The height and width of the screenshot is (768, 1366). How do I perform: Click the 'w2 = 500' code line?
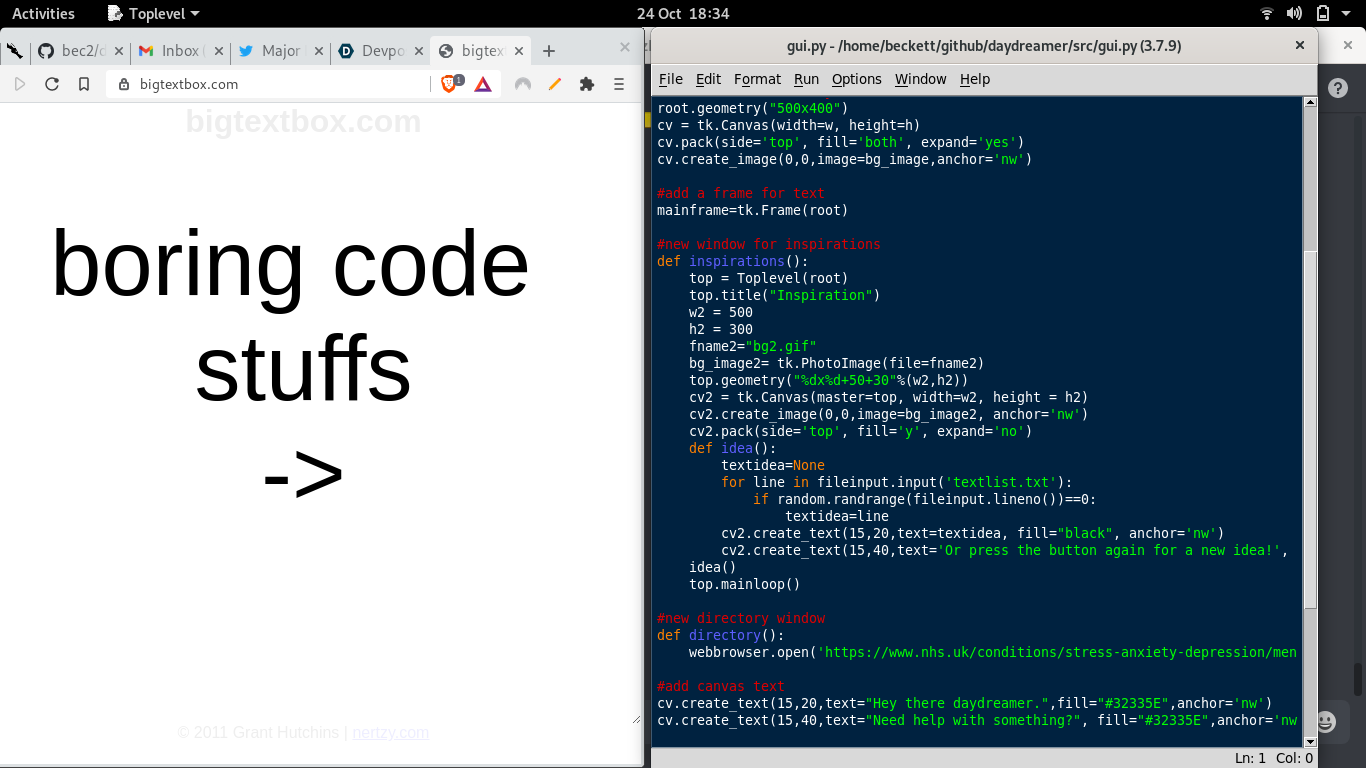click(x=721, y=312)
